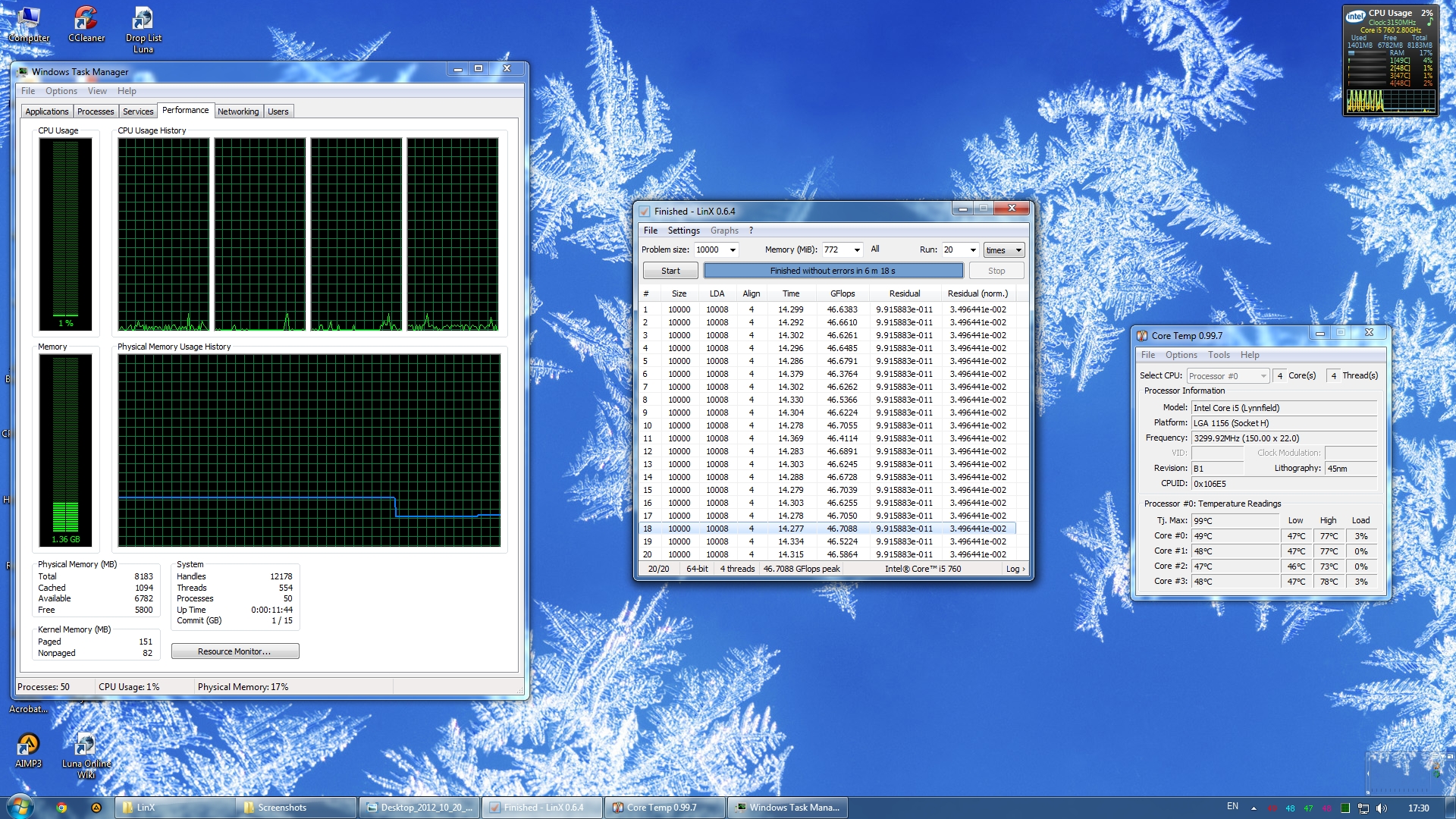Click the Windows Start orb
The height and width of the screenshot is (819, 1456).
pyautogui.click(x=20, y=807)
